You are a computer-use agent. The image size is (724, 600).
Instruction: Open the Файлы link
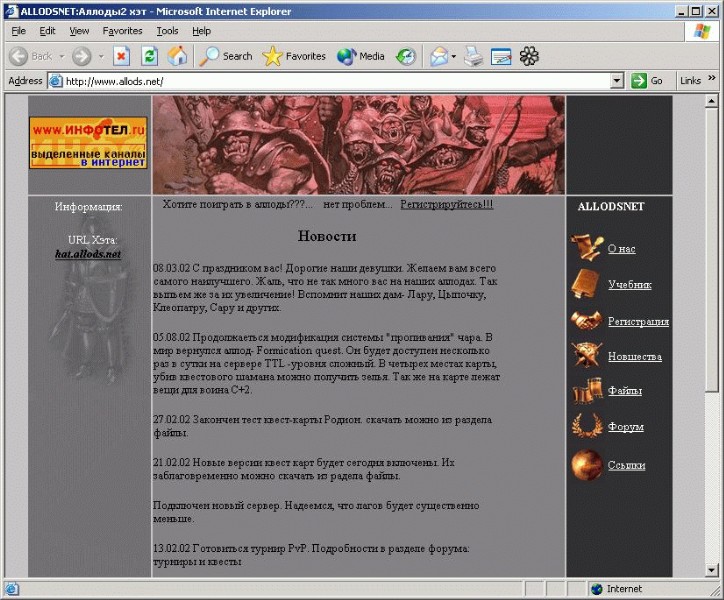tap(625, 391)
